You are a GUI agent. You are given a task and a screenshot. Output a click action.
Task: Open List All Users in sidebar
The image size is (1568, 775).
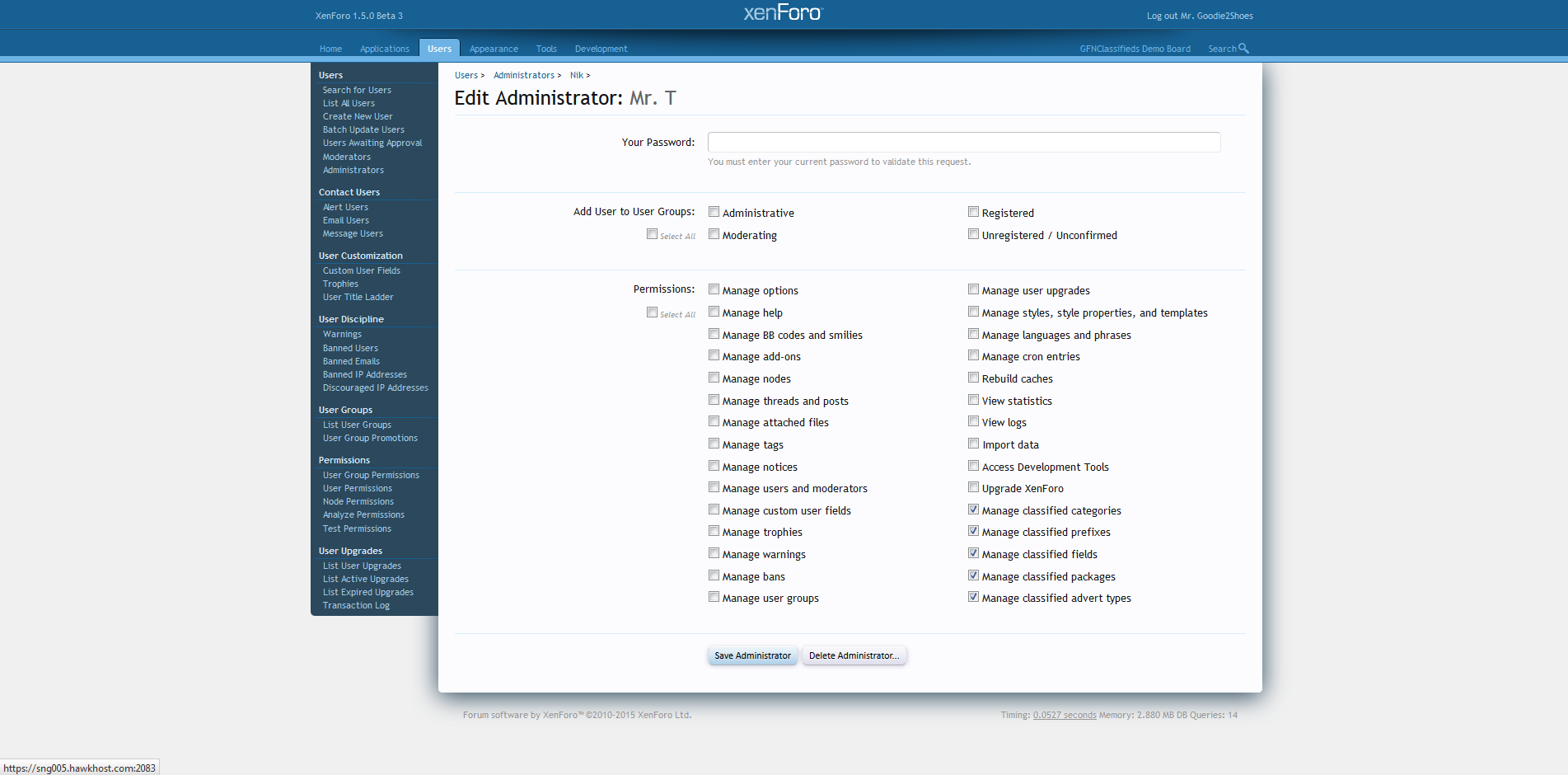(349, 103)
